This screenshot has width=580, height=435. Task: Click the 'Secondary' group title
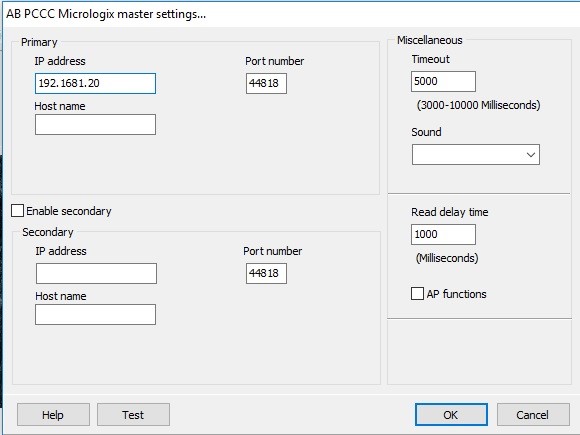pos(48,232)
